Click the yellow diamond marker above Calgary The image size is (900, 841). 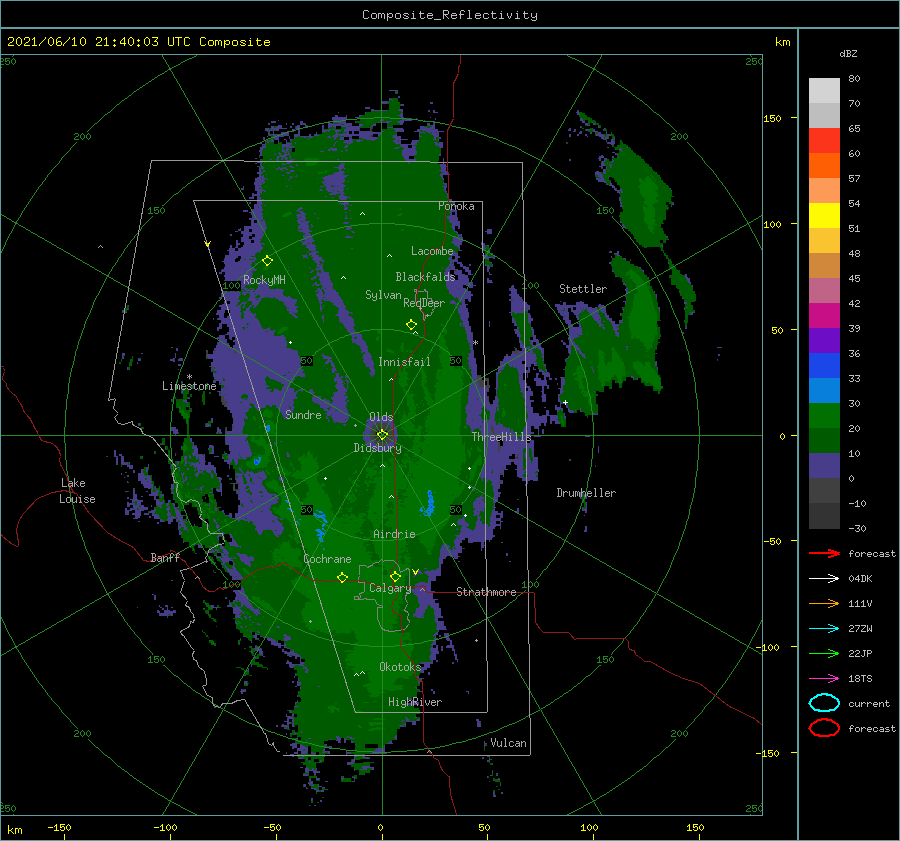click(395, 576)
